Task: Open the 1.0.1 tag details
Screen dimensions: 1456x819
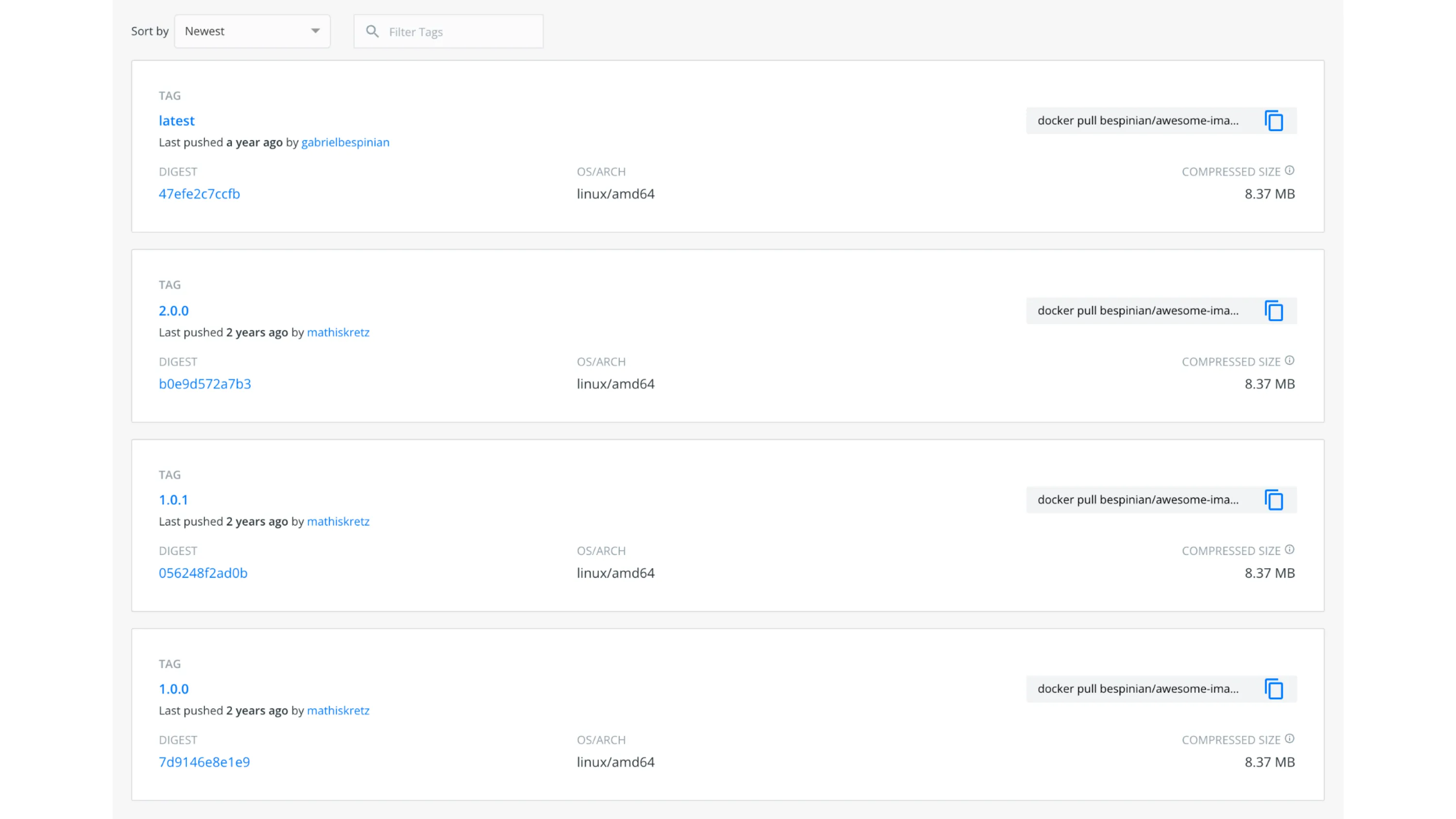Action: click(x=174, y=500)
